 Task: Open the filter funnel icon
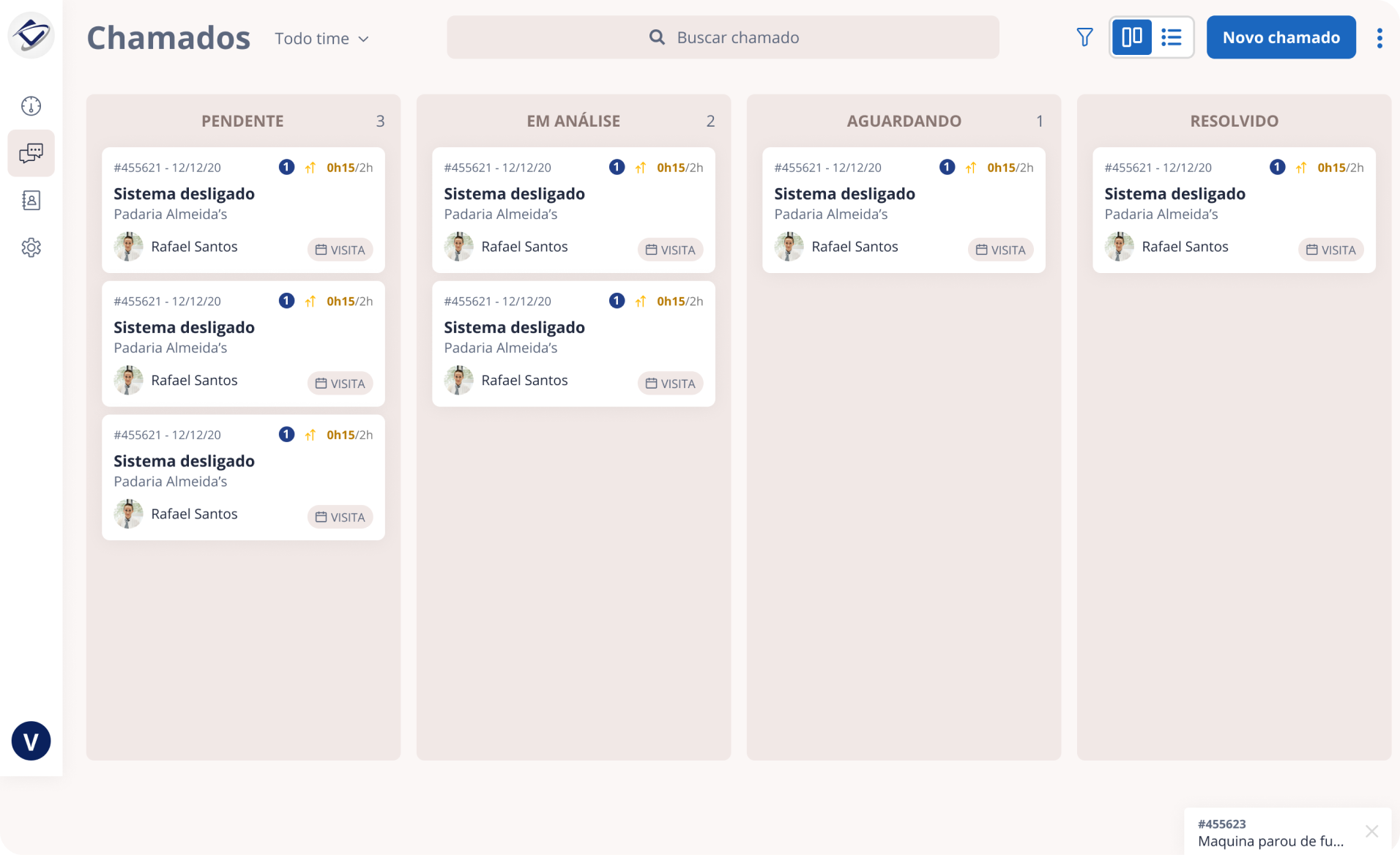click(1084, 37)
